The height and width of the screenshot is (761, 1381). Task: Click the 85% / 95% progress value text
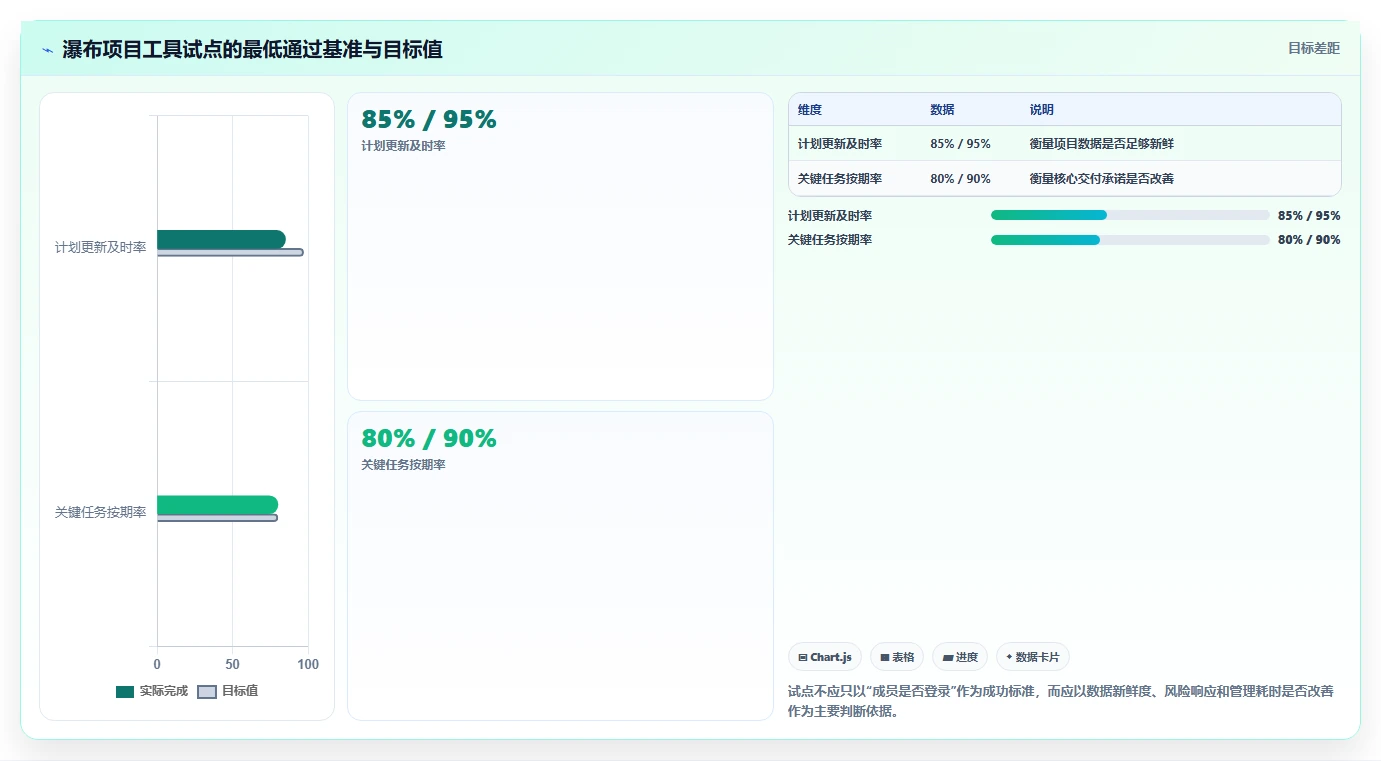[x=1309, y=216]
